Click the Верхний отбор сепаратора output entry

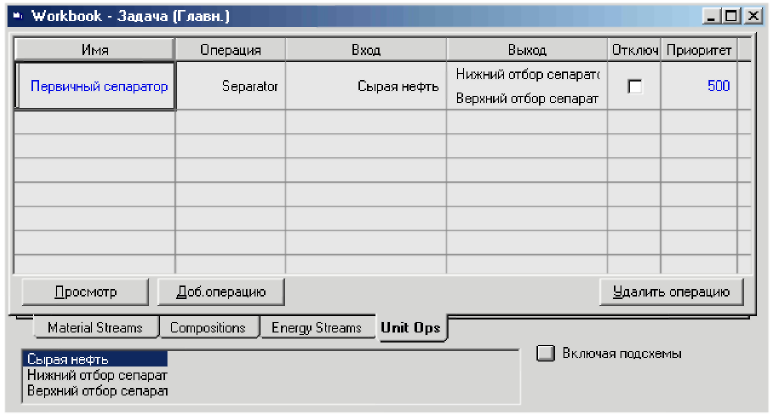tap(526, 99)
